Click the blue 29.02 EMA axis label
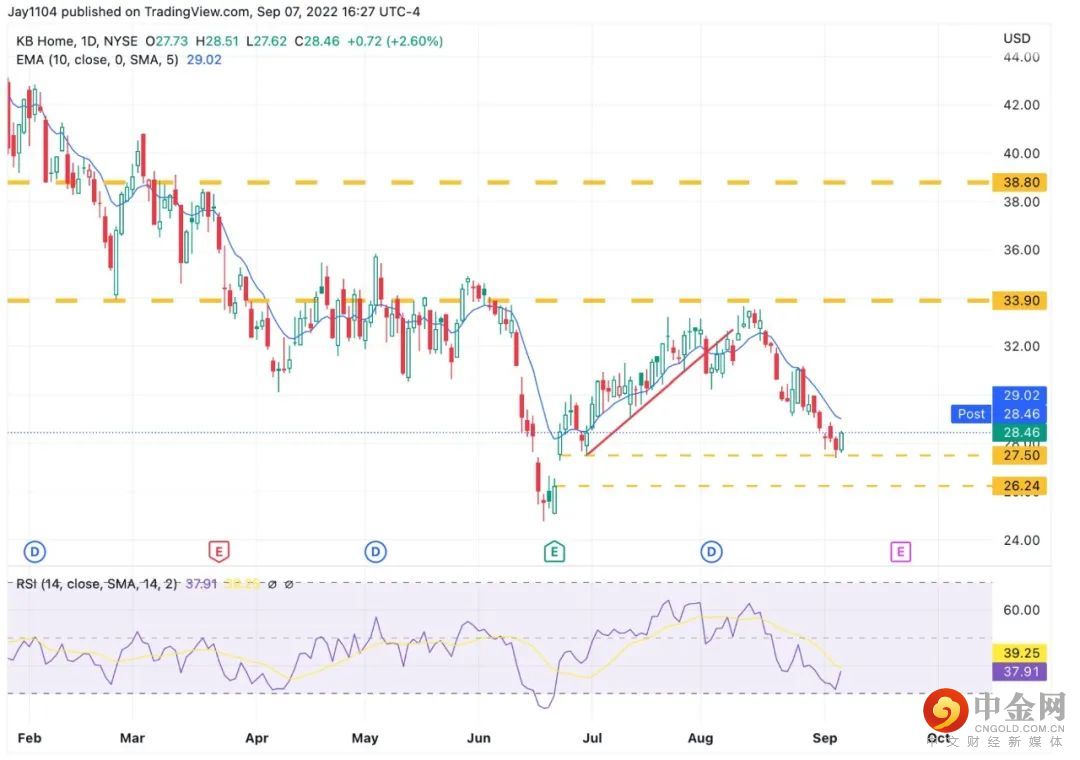Viewport: 1080px width, 760px height. (1020, 396)
